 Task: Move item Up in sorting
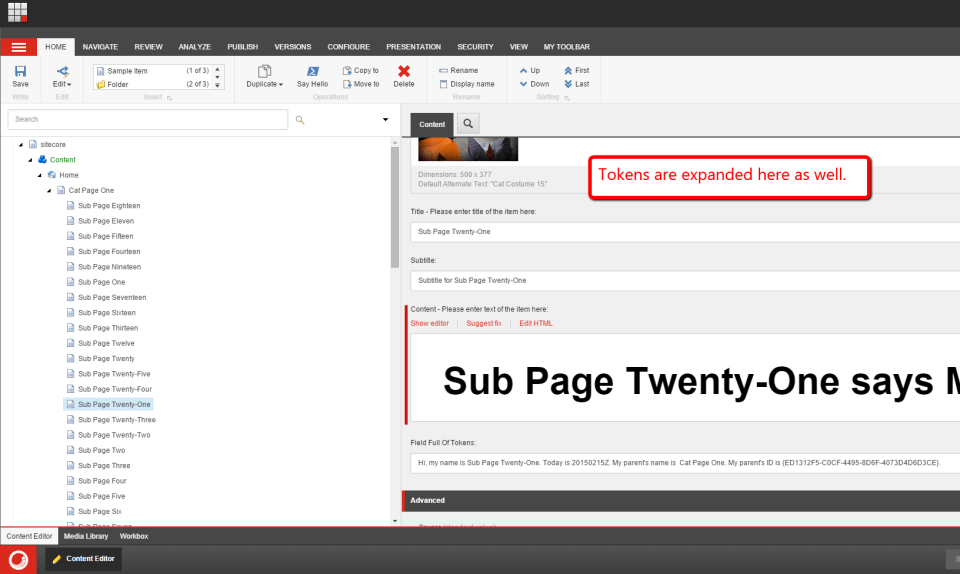click(529, 71)
